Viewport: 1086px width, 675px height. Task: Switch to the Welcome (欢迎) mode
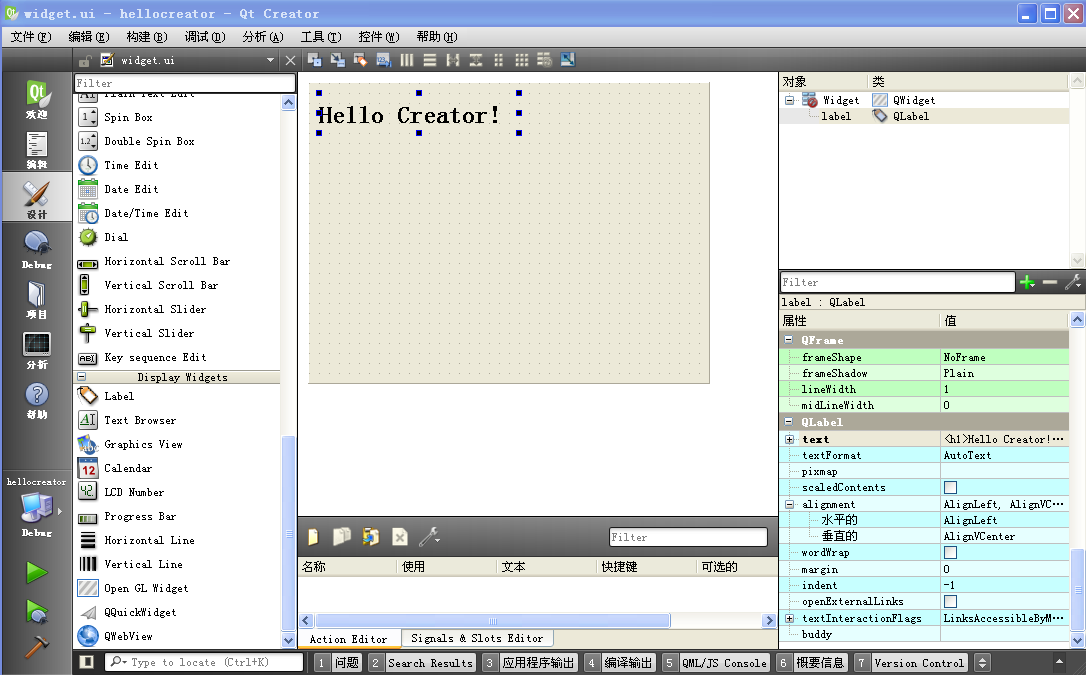pos(37,98)
